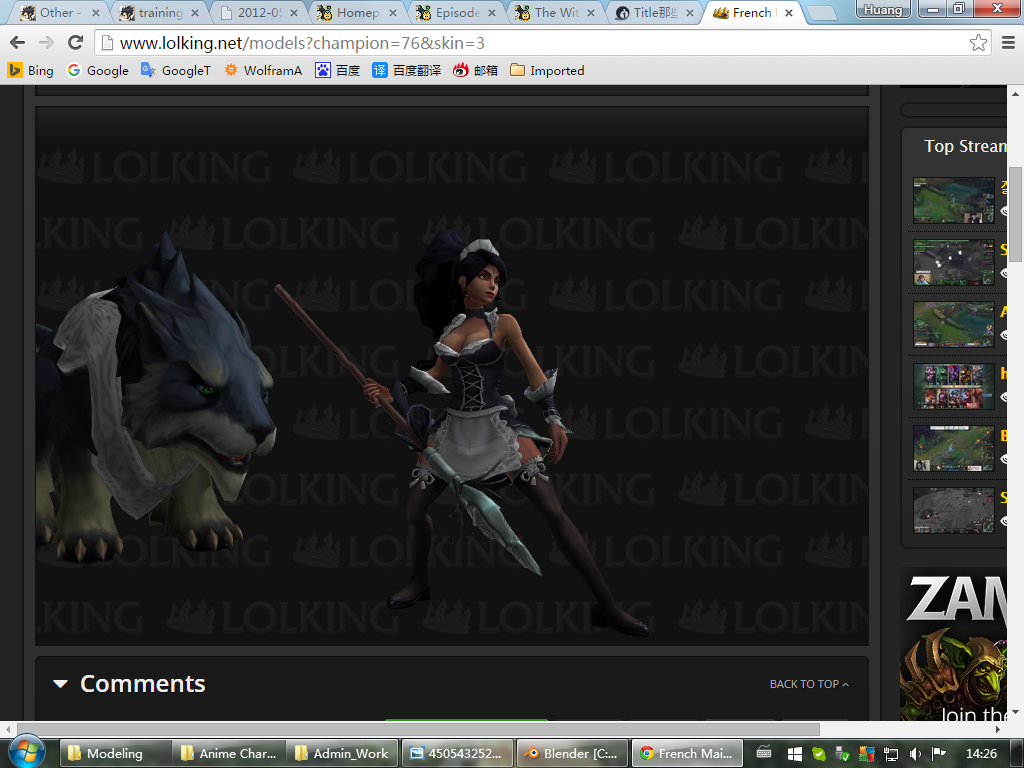Click the volume speaker tray icon
This screenshot has width=1024, height=768.
click(x=915, y=754)
